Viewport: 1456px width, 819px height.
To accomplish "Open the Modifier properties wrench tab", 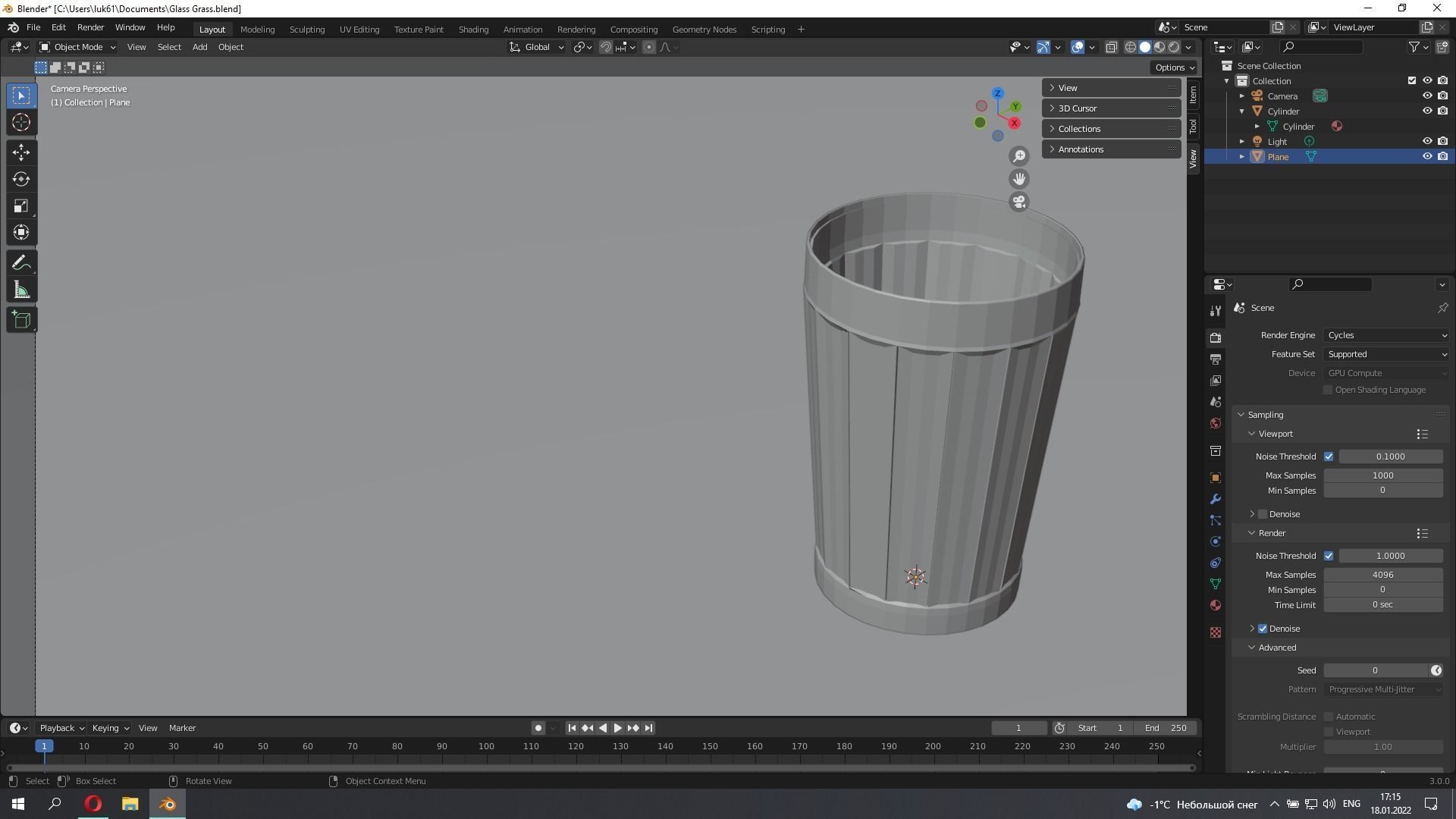I will click(1216, 499).
